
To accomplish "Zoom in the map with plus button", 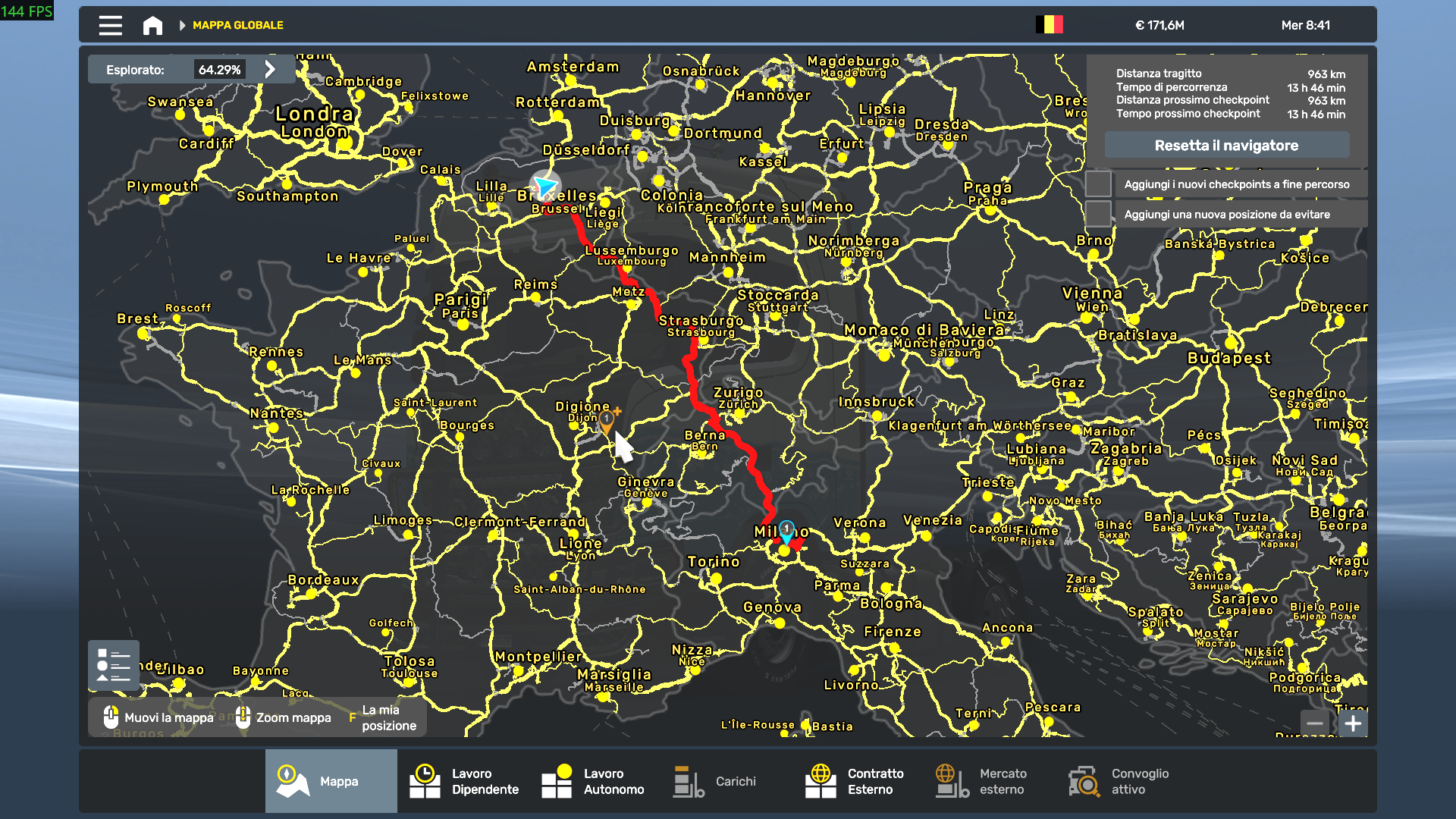I will tap(1353, 723).
